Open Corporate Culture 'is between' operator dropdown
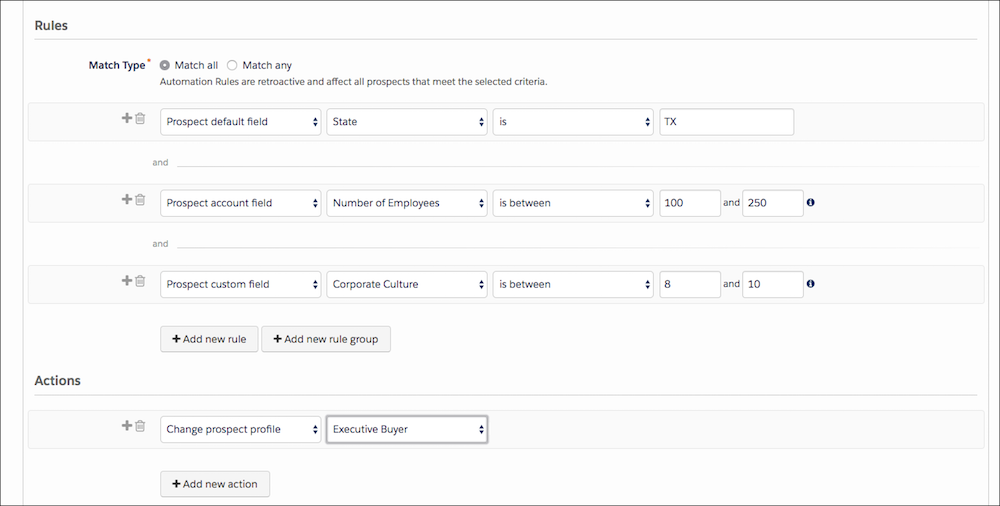 pyautogui.click(x=573, y=284)
